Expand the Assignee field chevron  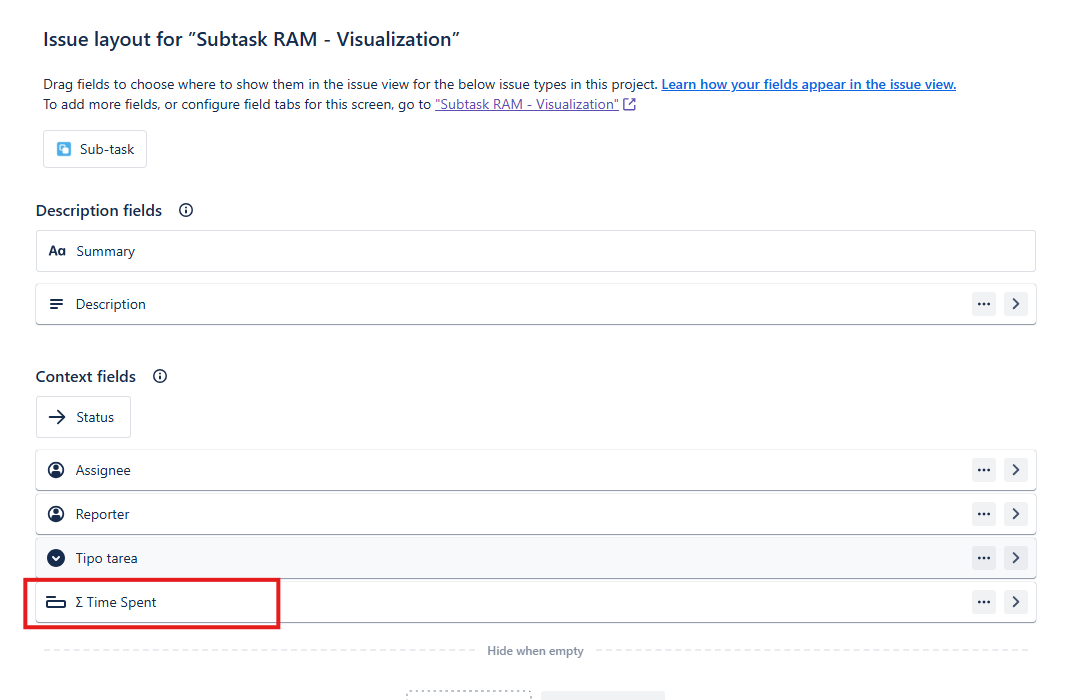[x=1015, y=470]
